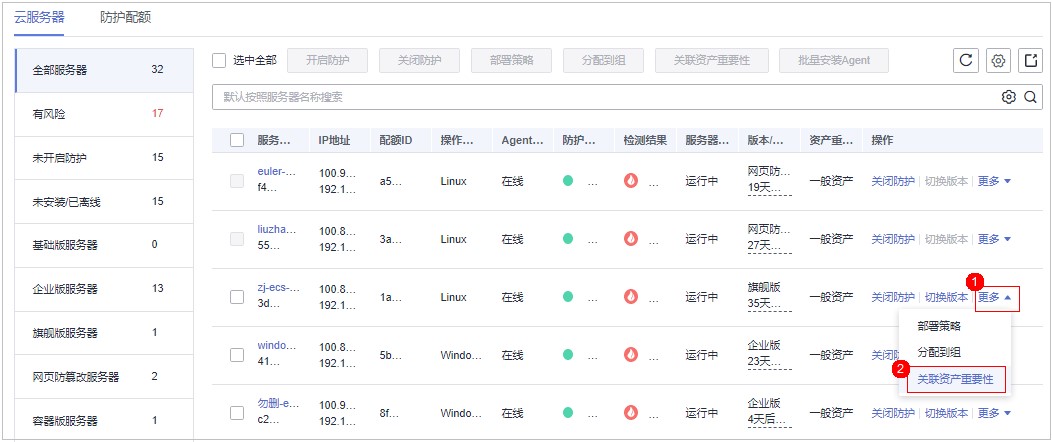
Task: Click green protection status dot in euler row
Action: pyautogui.click(x=568, y=181)
